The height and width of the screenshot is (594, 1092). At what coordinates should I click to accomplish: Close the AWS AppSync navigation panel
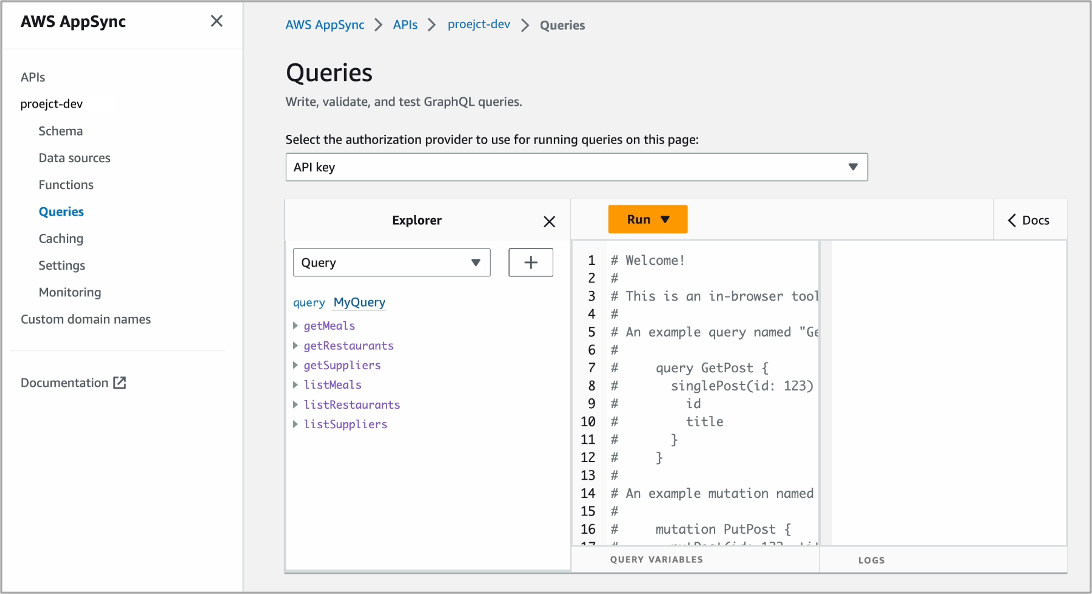[x=217, y=22]
